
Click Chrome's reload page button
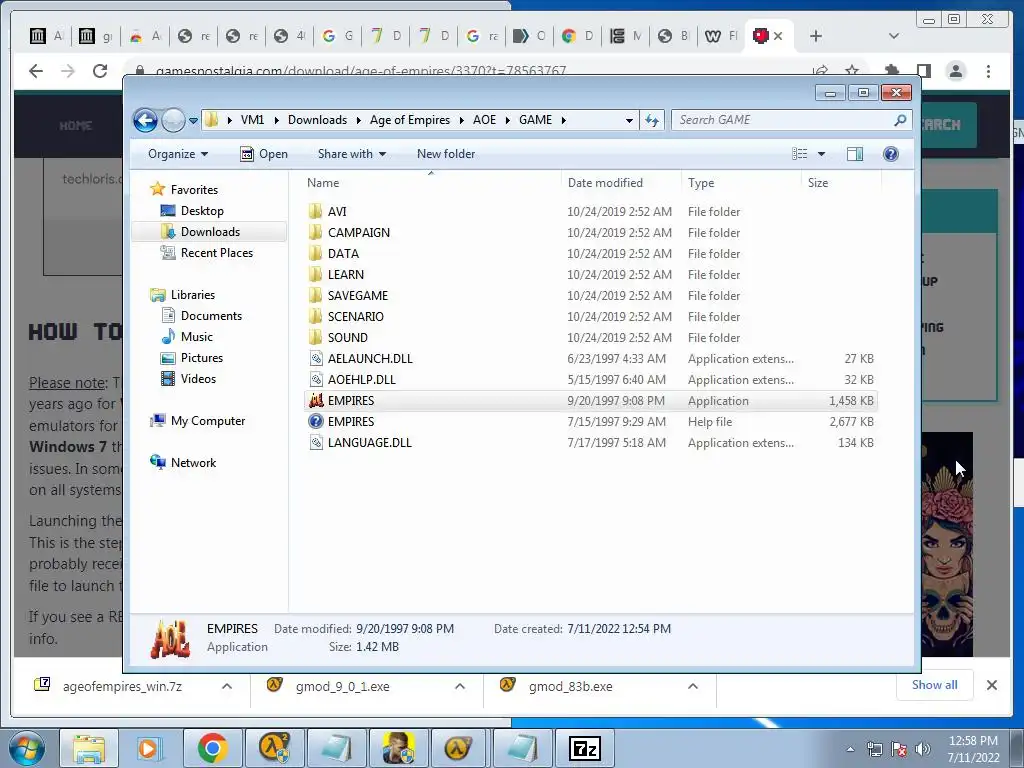pyautogui.click(x=100, y=71)
